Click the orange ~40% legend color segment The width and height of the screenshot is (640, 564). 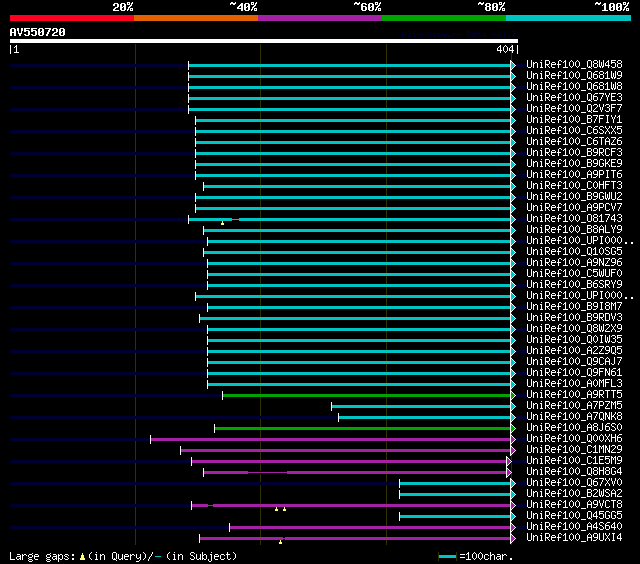point(196,18)
